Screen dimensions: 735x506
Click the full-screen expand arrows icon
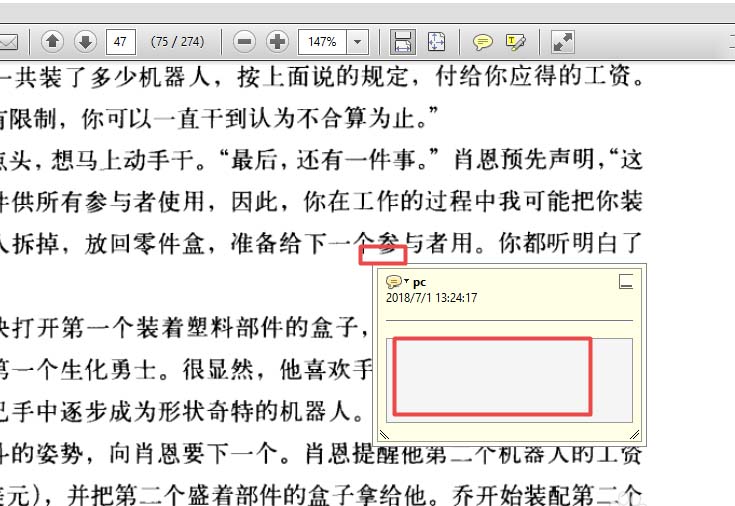click(563, 42)
